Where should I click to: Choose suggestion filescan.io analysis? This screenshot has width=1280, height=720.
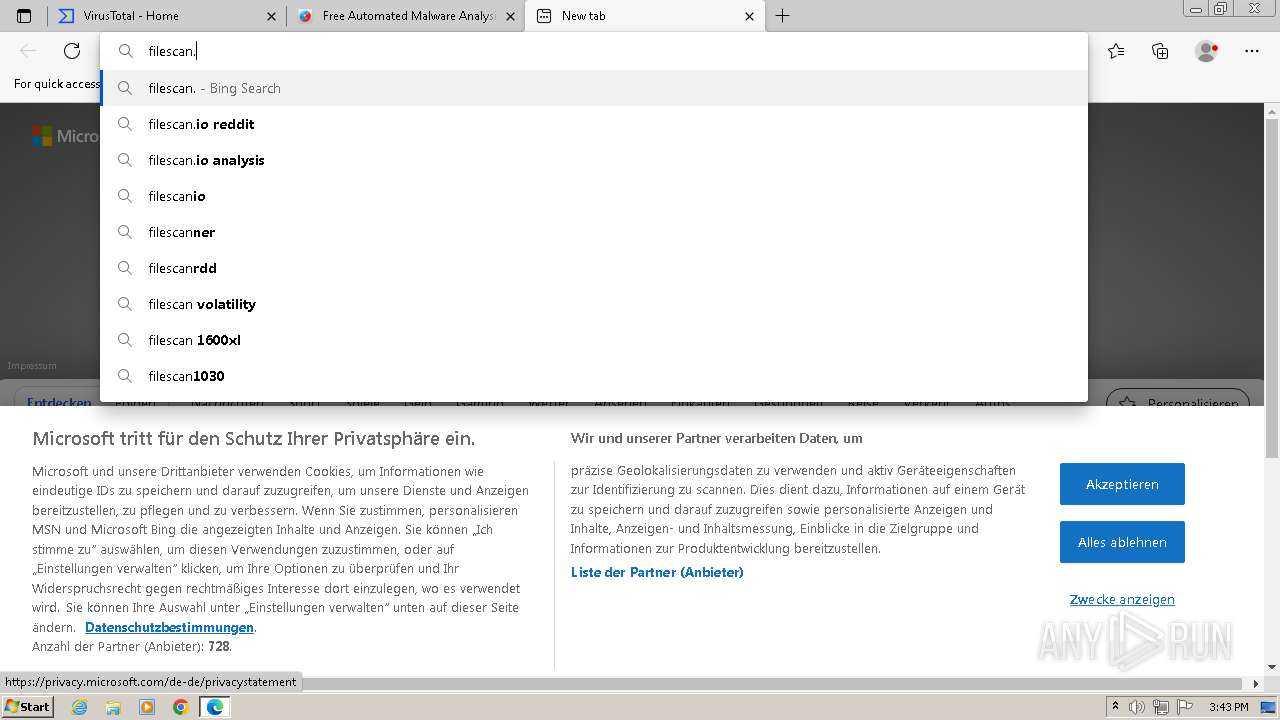594,160
